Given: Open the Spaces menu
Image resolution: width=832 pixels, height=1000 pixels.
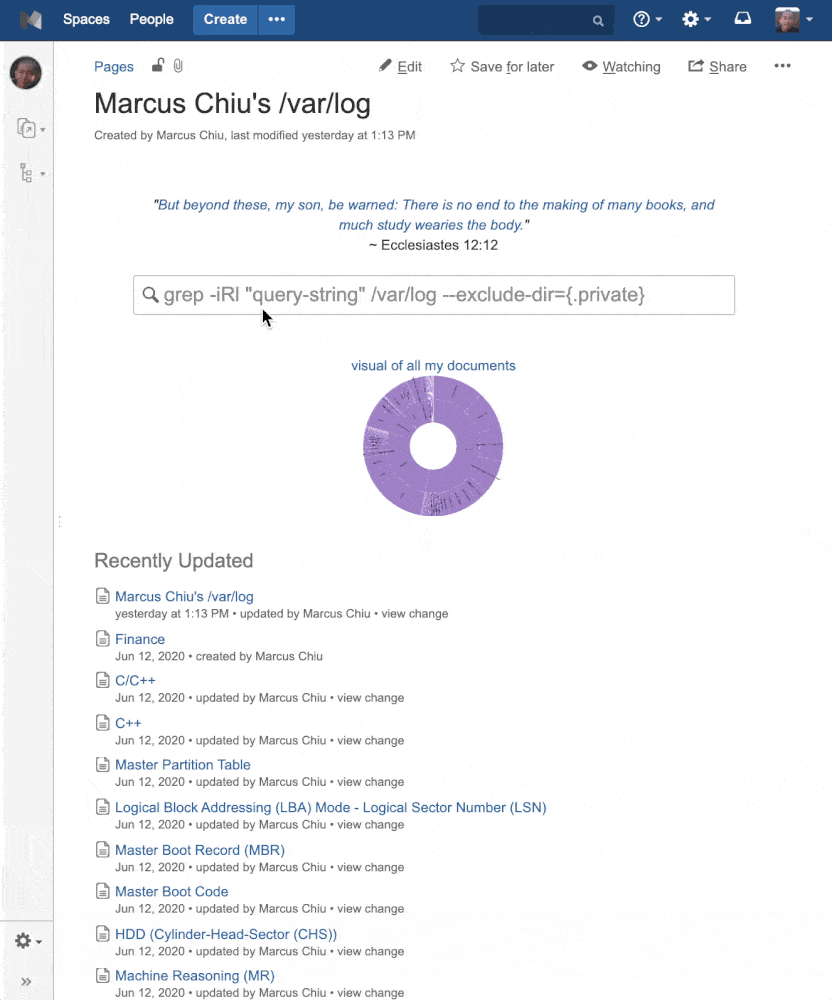Looking at the screenshot, I should (x=86, y=19).
